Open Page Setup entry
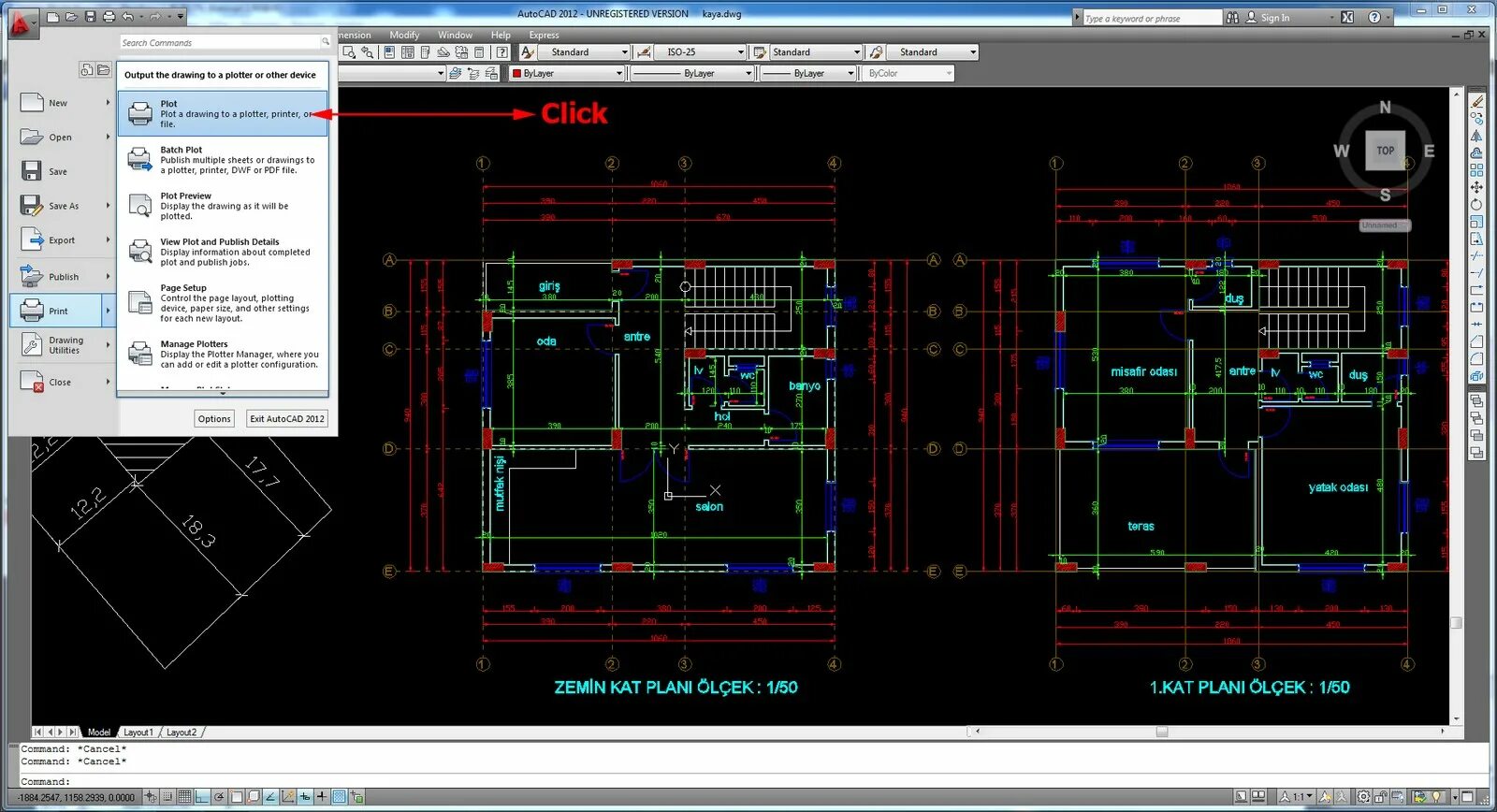Image resolution: width=1497 pixels, height=812 pixels. (223, 303)
